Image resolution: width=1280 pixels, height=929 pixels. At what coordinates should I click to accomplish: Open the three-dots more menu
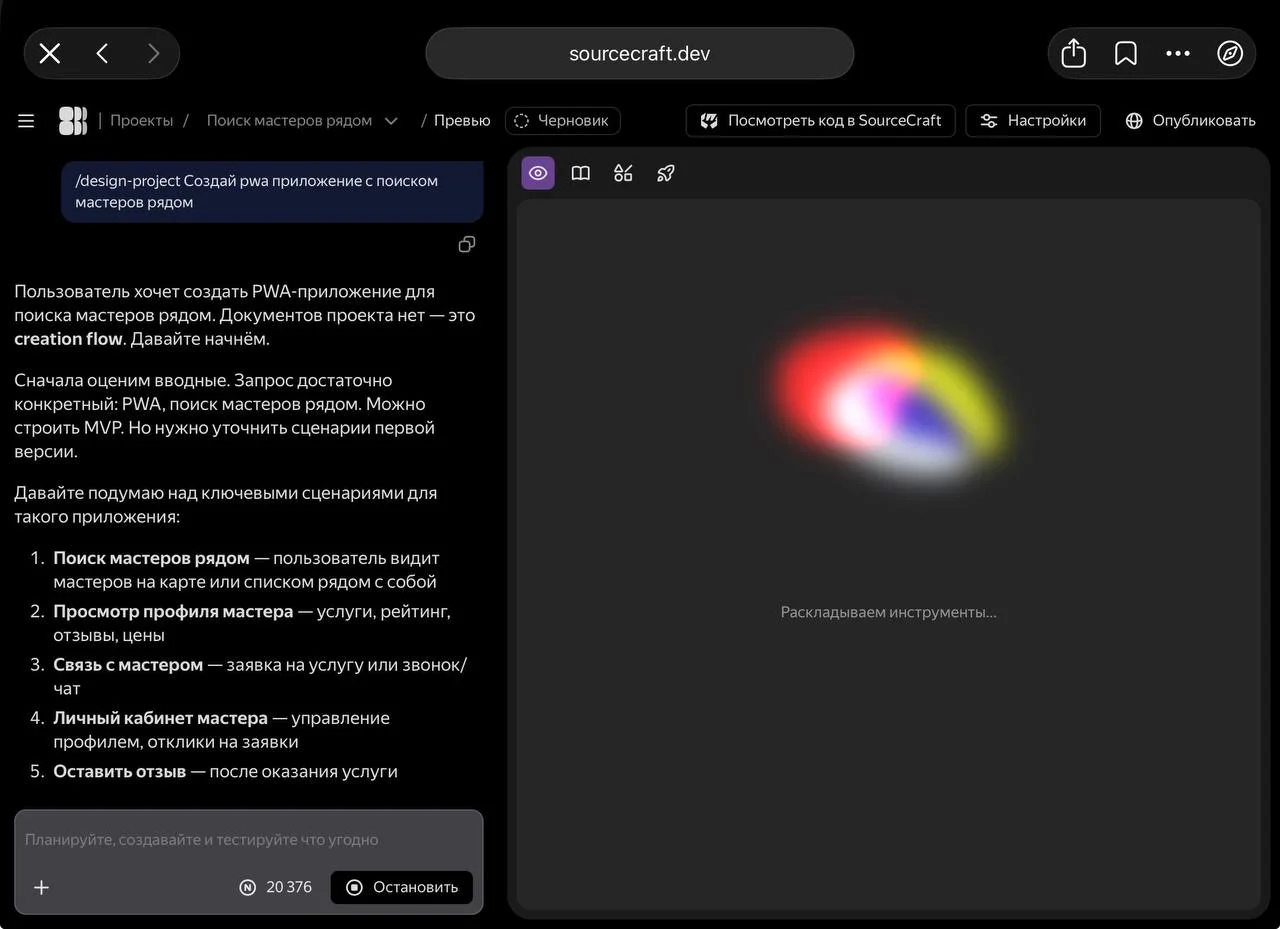[1178, 54]
